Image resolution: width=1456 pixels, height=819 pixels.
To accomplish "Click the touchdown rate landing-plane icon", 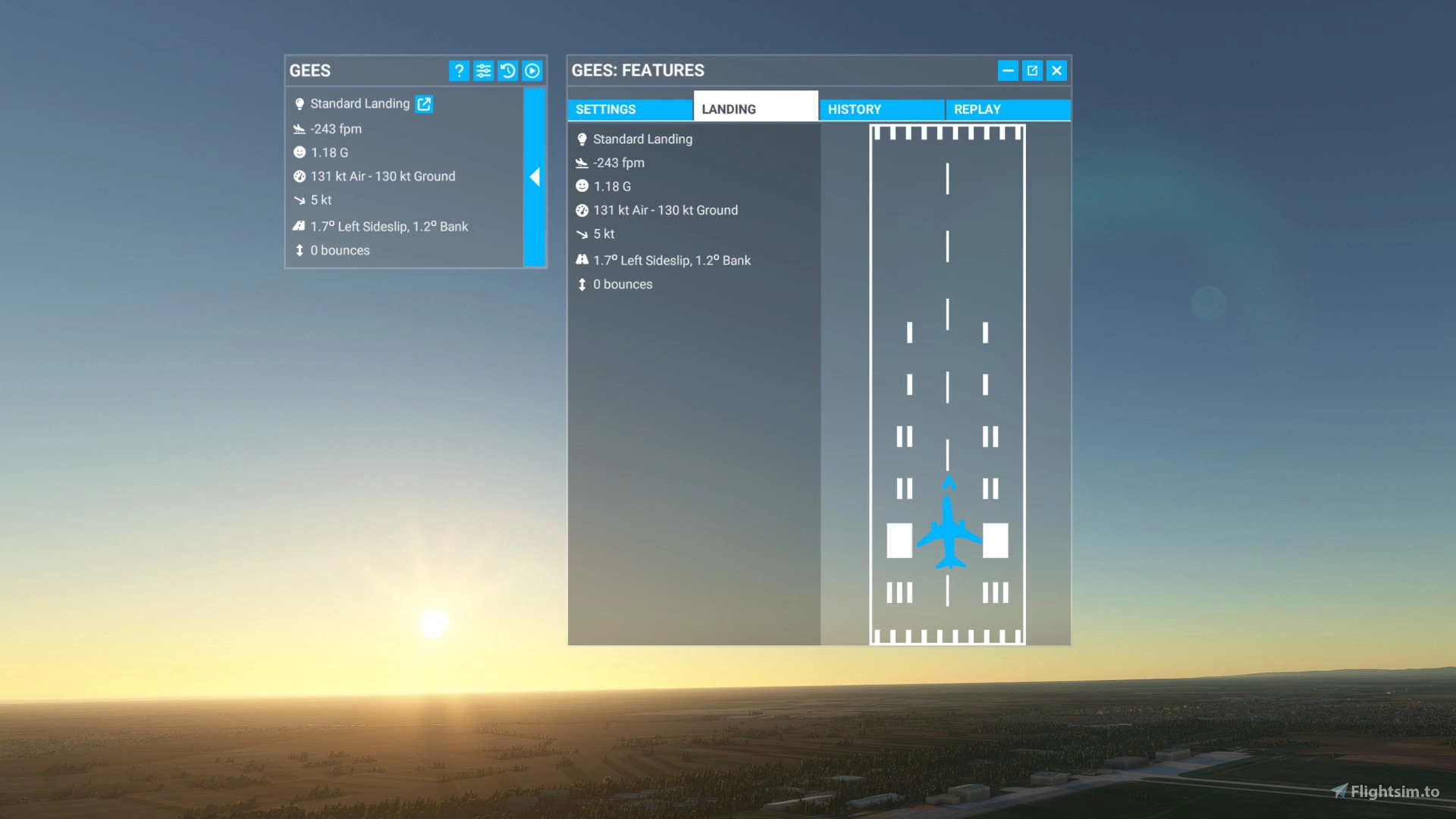I will (x=299, y=128).
